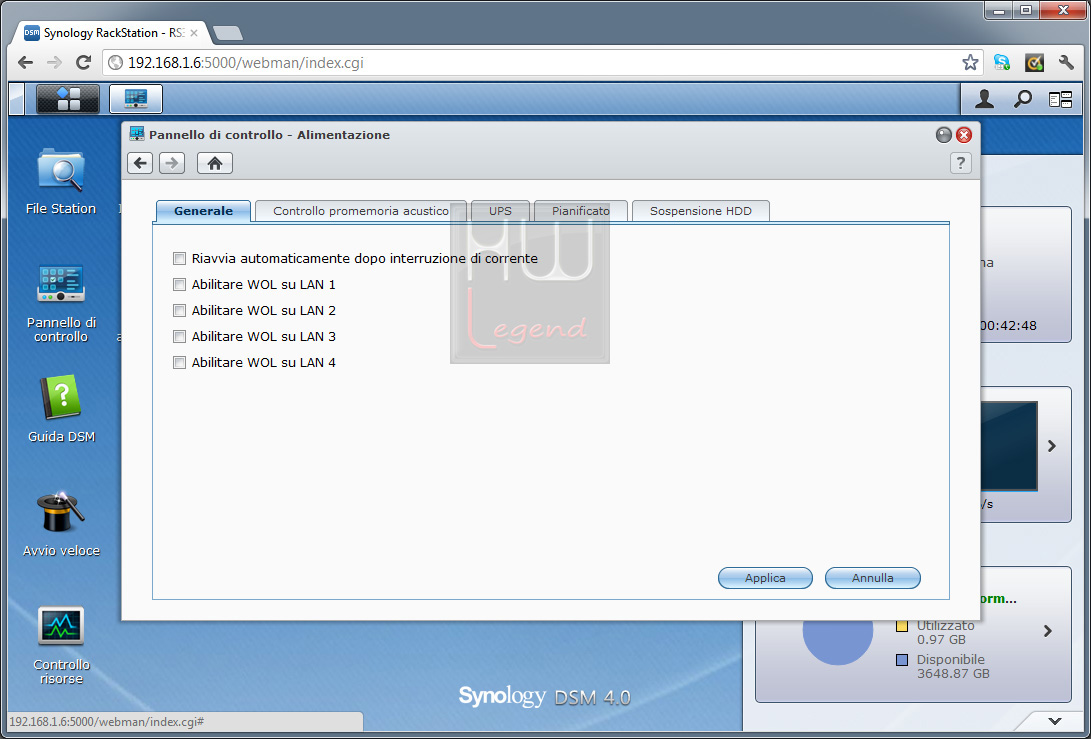Click the uptime value 00:42:48
This screenshot has width=1091, height=739.
click(x=1008, y=326)
